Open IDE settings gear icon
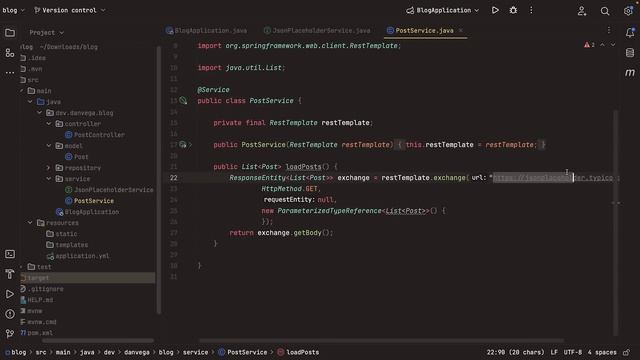The image size is (640, 360). (628, 11)
